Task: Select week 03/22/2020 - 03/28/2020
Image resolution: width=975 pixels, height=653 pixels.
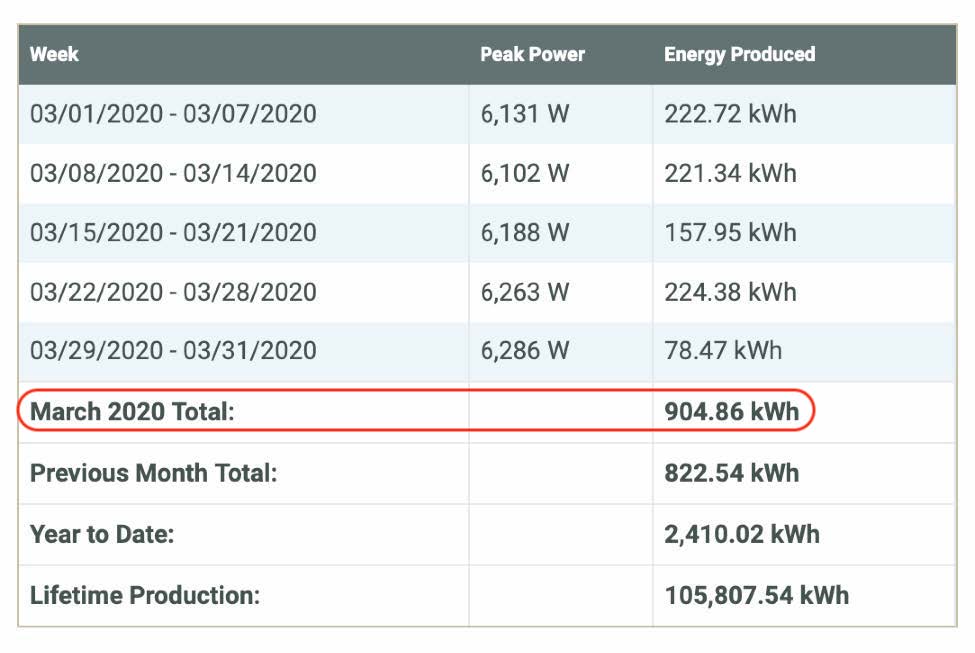Action: (x=173, y=292)
